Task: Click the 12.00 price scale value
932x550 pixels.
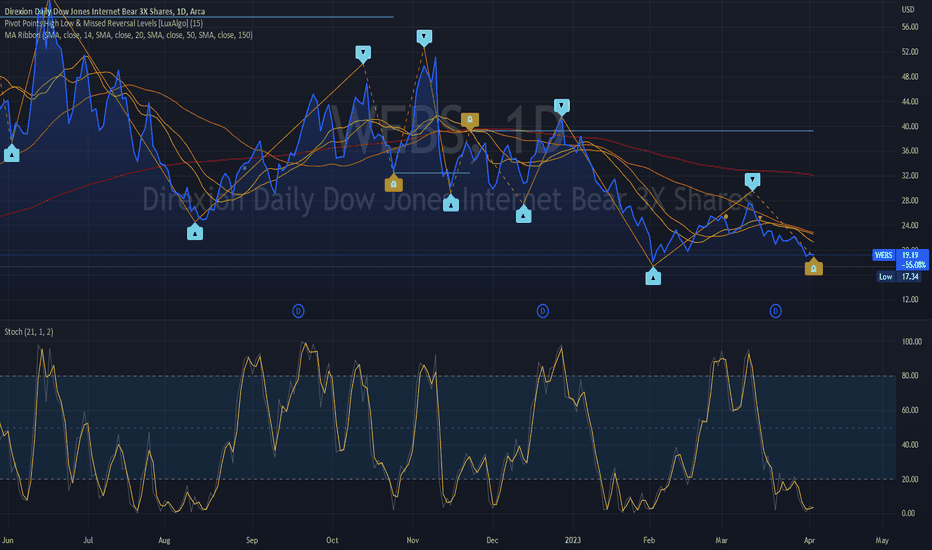Action: tap(909, 300)
